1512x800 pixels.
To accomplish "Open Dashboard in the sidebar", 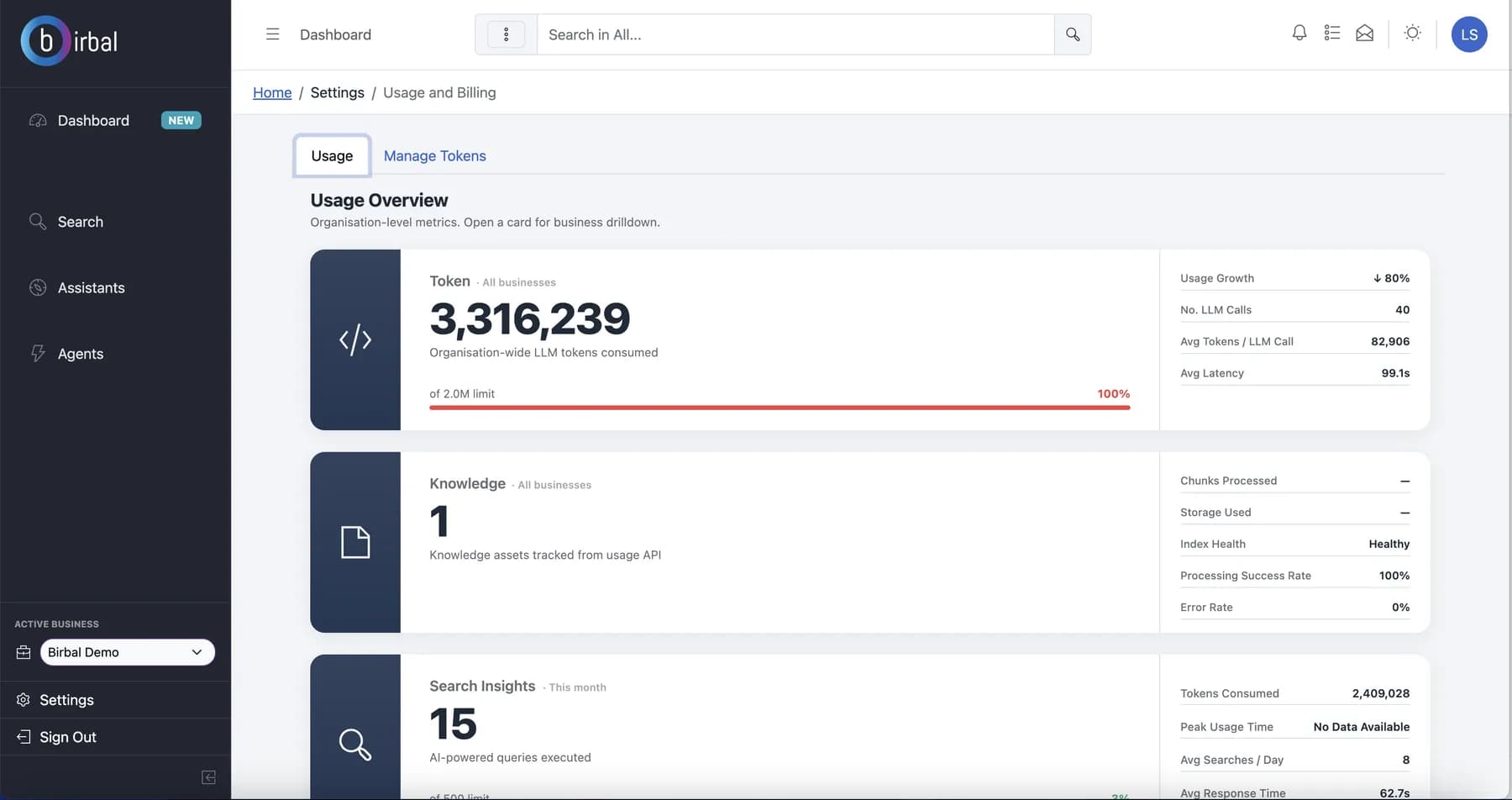I will (93, 120).
